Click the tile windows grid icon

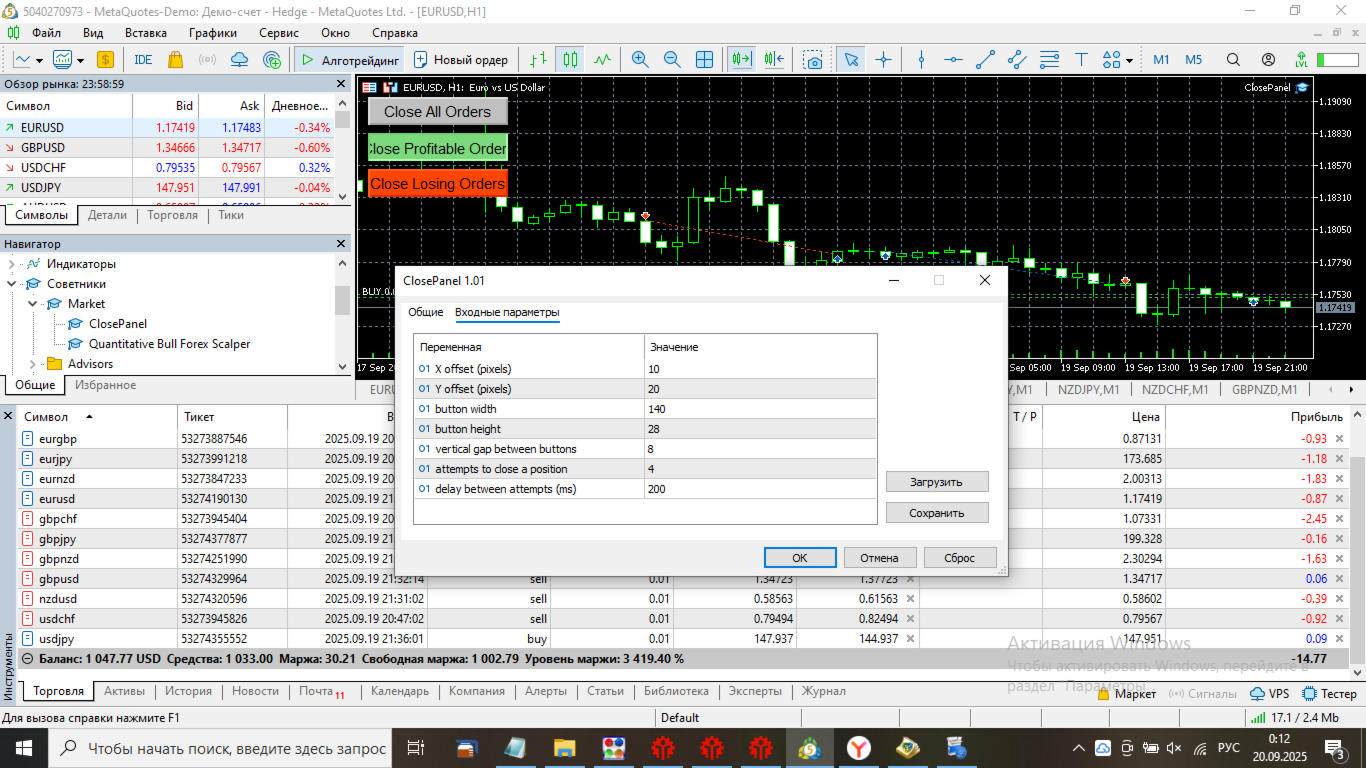(704, 60)
